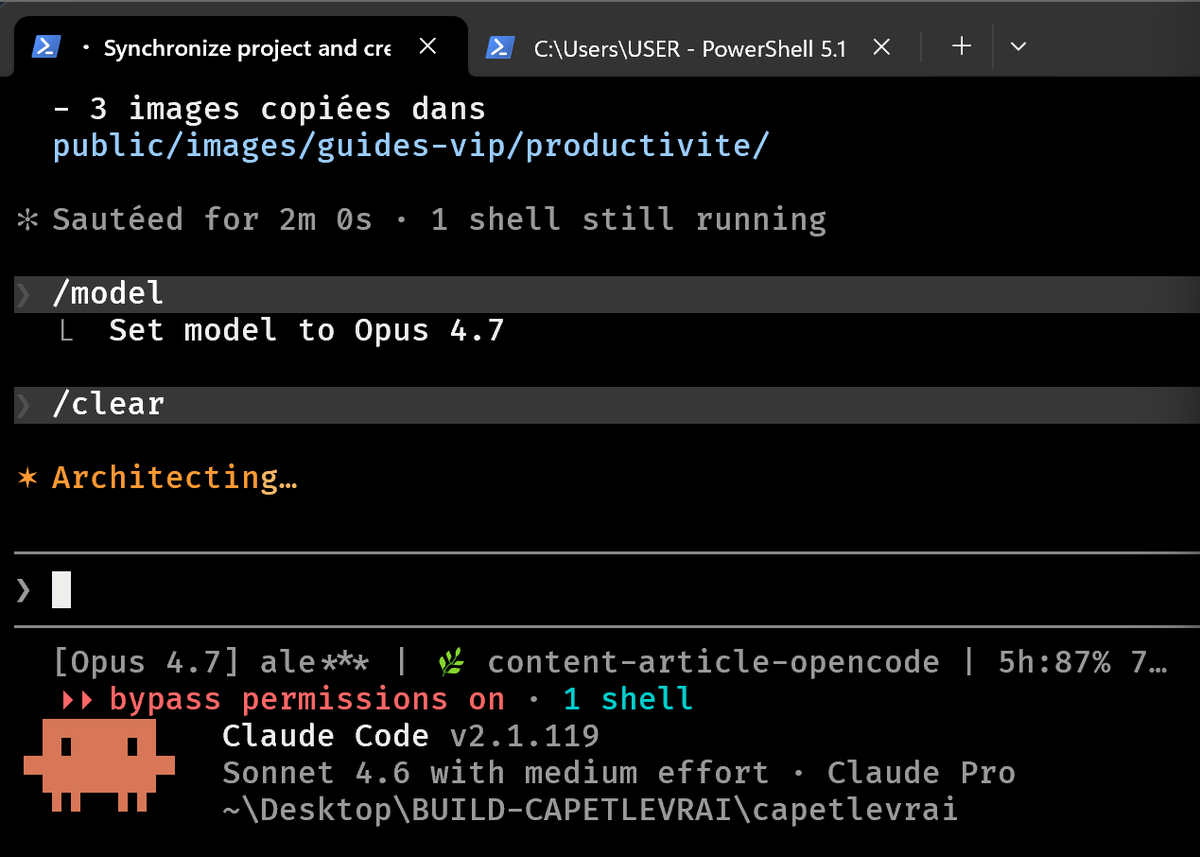Click 'Sautéed for 2m 0s' status line
Screen dimensions: 1200x857
tap(212, 220)
